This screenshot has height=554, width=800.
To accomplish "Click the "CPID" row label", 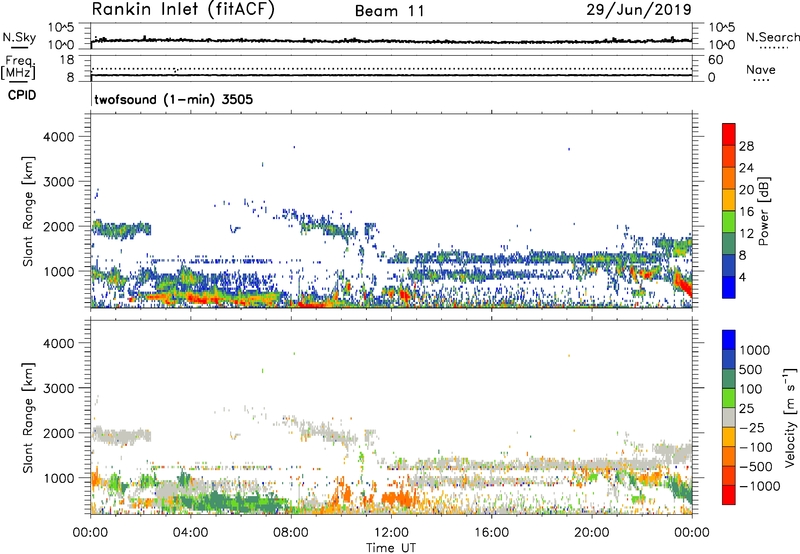I will (22, 95).
